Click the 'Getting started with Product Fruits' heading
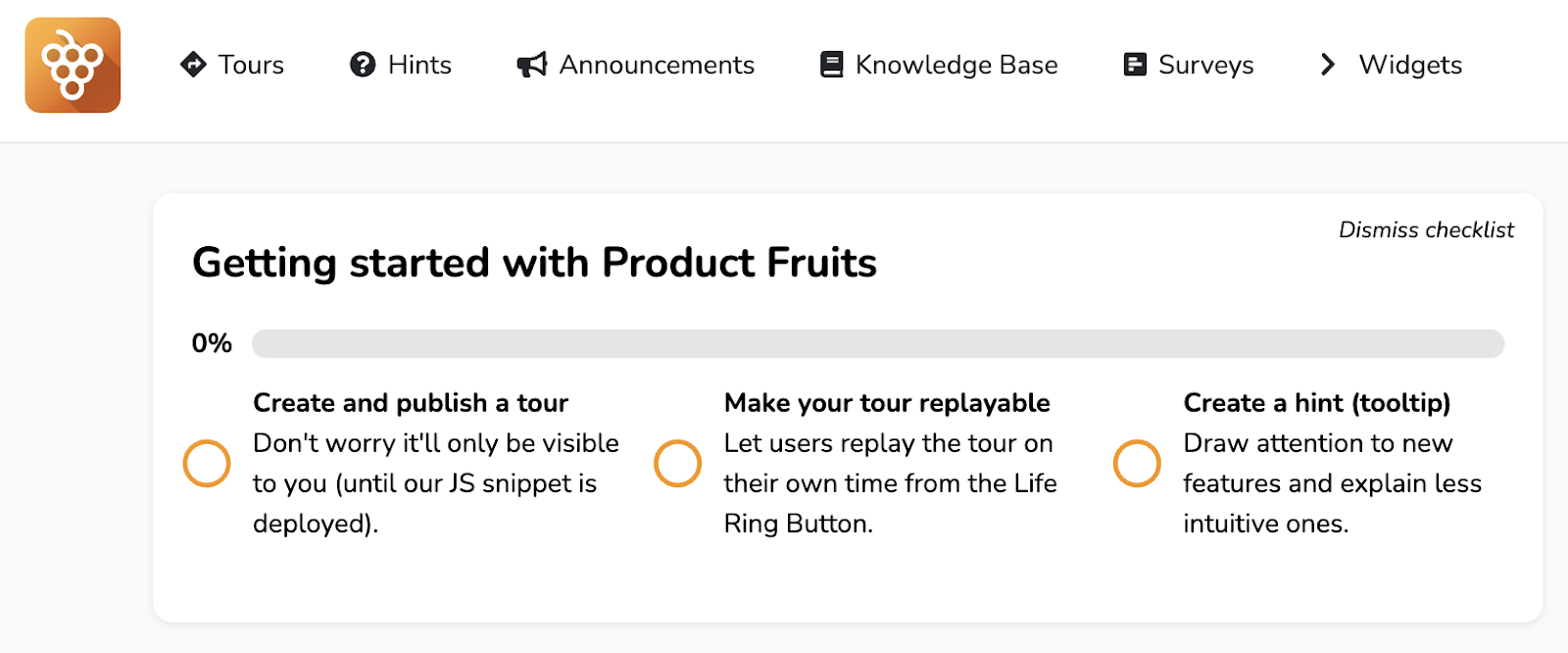The width and height of the screenshot is (1568, 653). coord(535,263)
